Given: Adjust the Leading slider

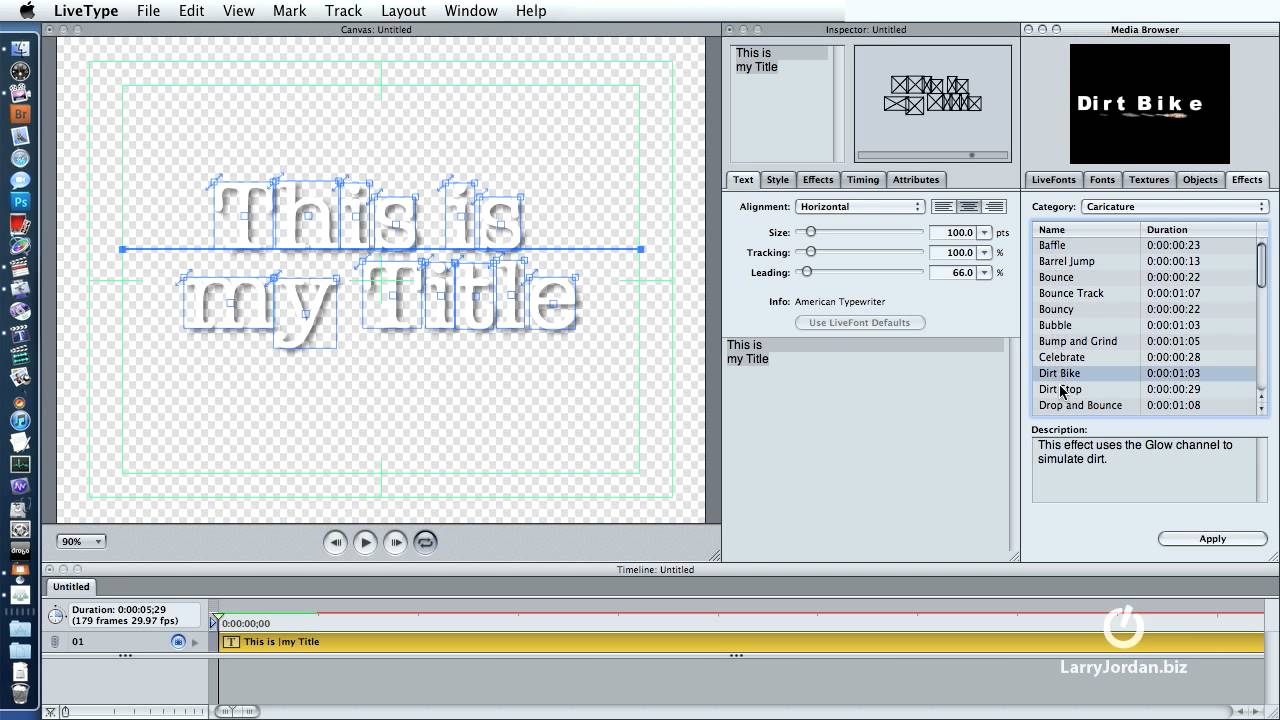Looking at the screenshot, I should coord(806,272).
